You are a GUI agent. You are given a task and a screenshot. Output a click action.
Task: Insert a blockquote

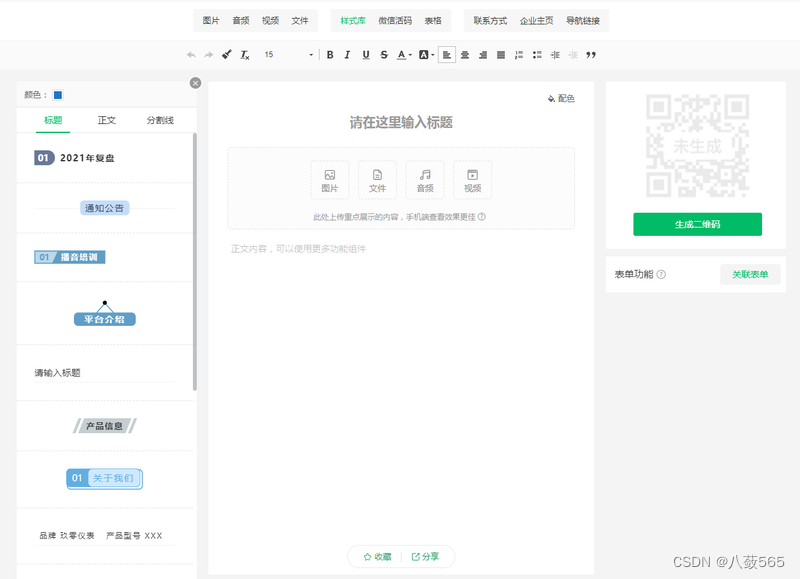[591, 55]
